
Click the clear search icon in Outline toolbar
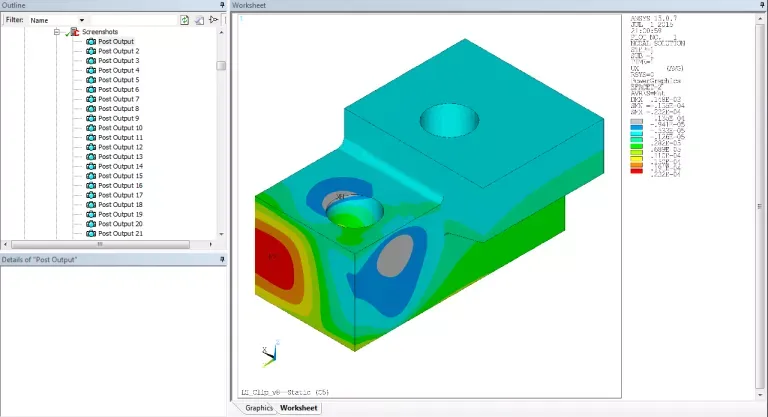coord(199,20)
